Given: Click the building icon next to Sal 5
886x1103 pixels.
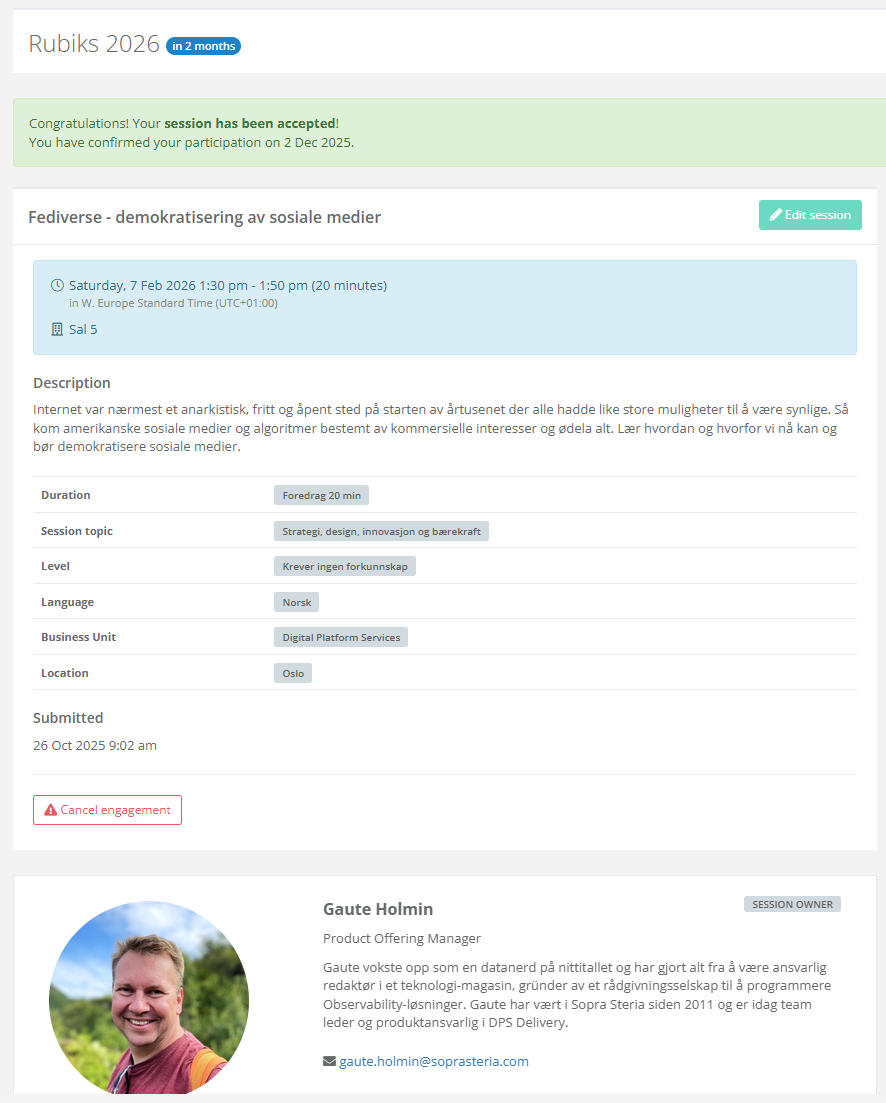Looking at the screenshot, I should (x=57, y=329).
